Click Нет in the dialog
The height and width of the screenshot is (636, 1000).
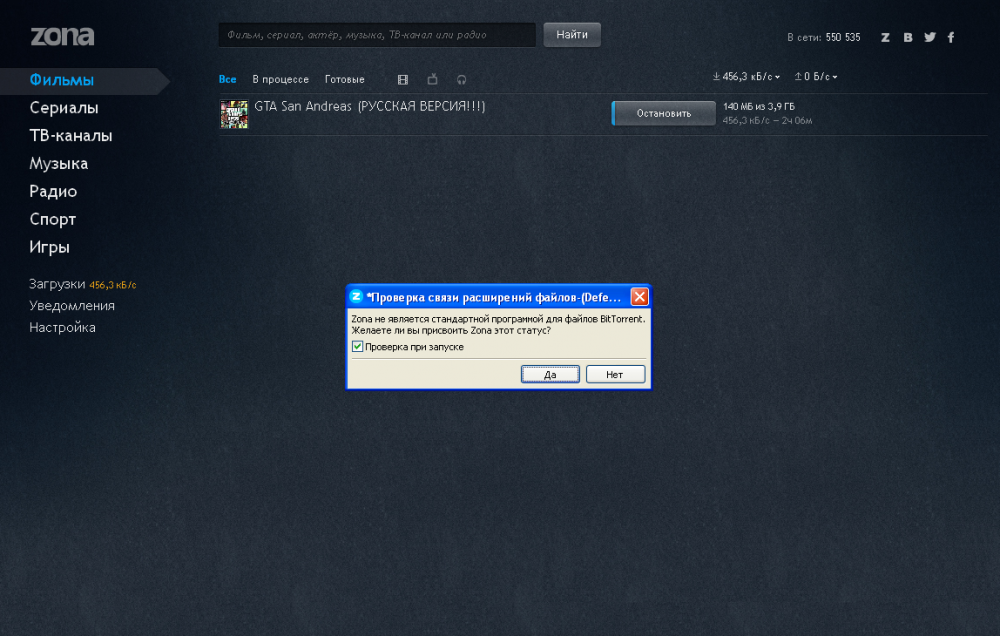[x=615, y=374]
